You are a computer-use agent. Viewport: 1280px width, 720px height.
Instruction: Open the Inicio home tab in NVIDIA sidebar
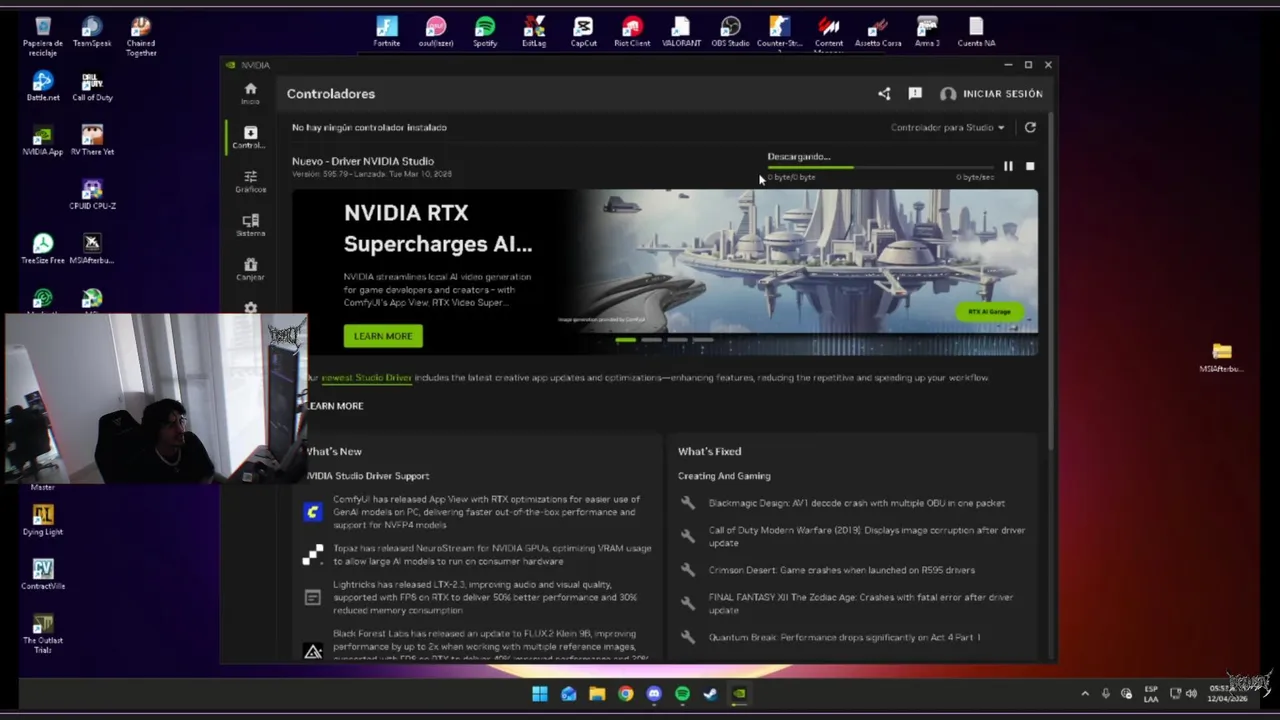coord(250,93)
